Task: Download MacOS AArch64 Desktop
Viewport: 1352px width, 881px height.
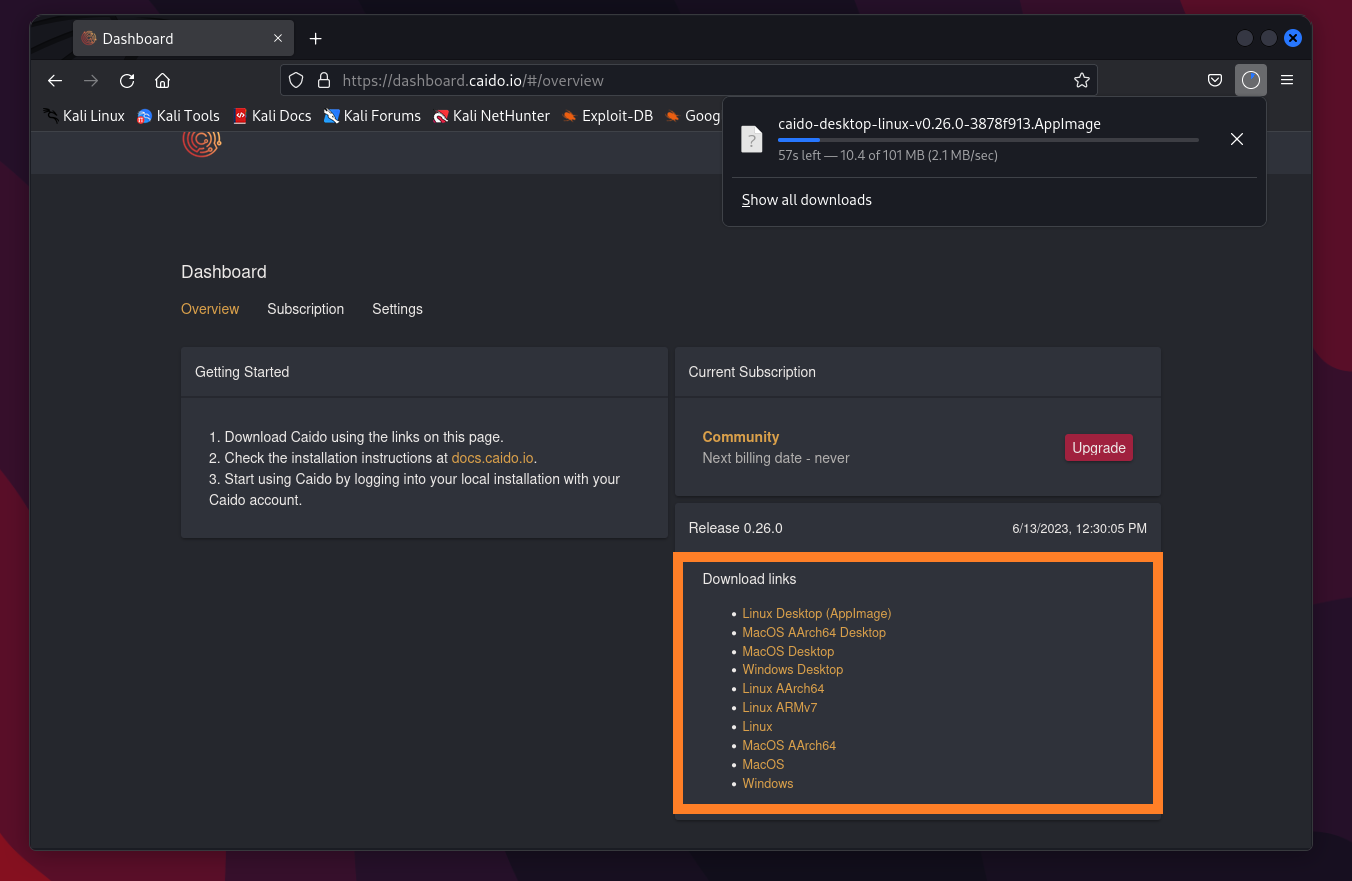Action: [x=814, y=633]
